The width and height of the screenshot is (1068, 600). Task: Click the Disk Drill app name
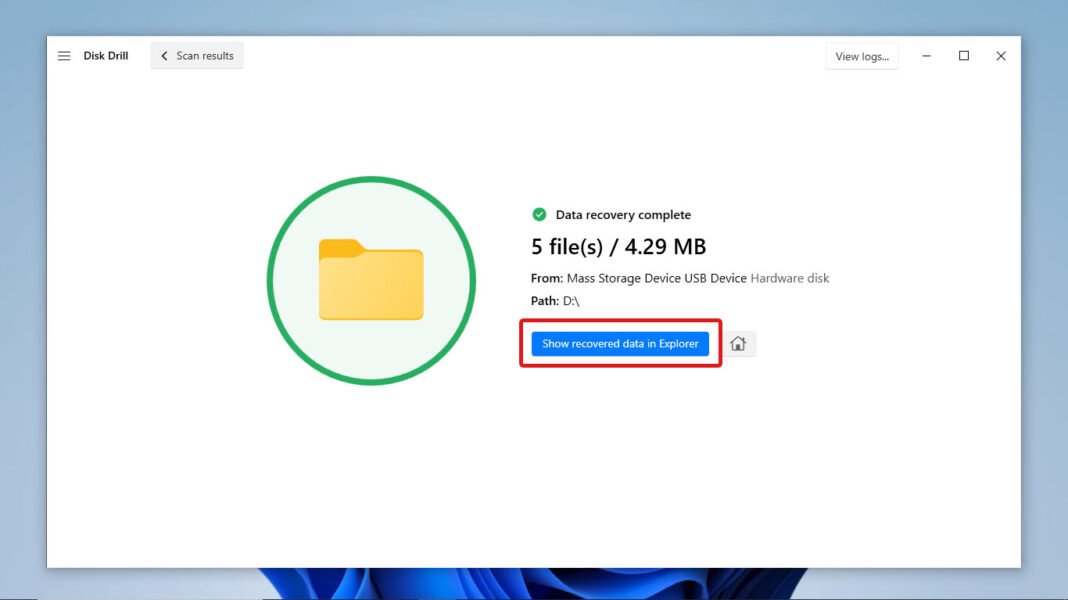coord(105,55)
